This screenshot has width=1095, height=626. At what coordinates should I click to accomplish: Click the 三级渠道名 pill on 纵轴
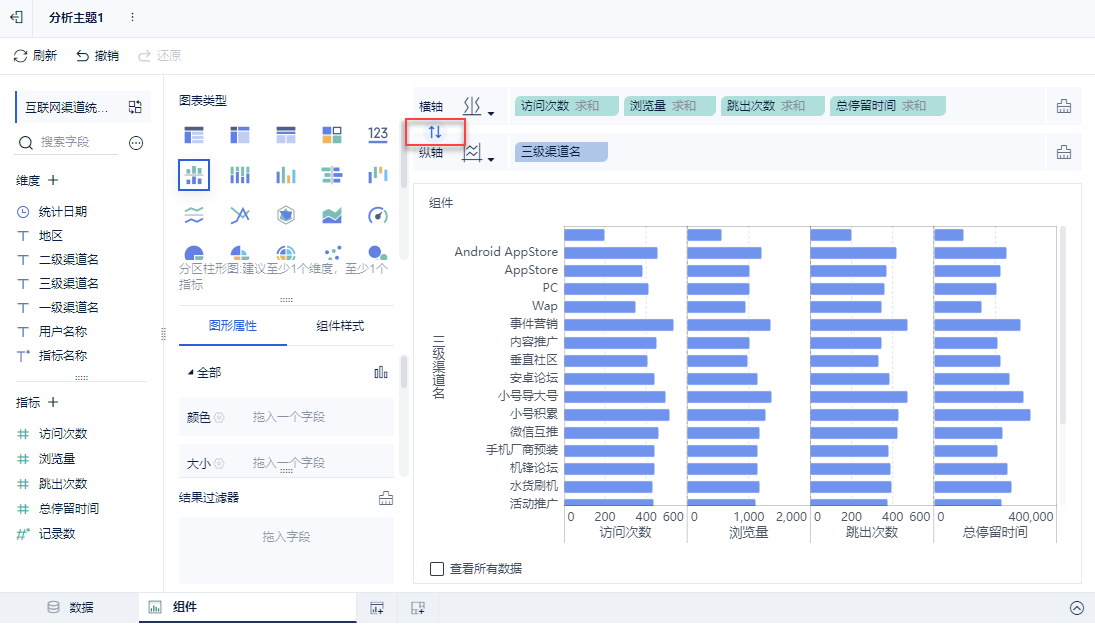(561, 152)
